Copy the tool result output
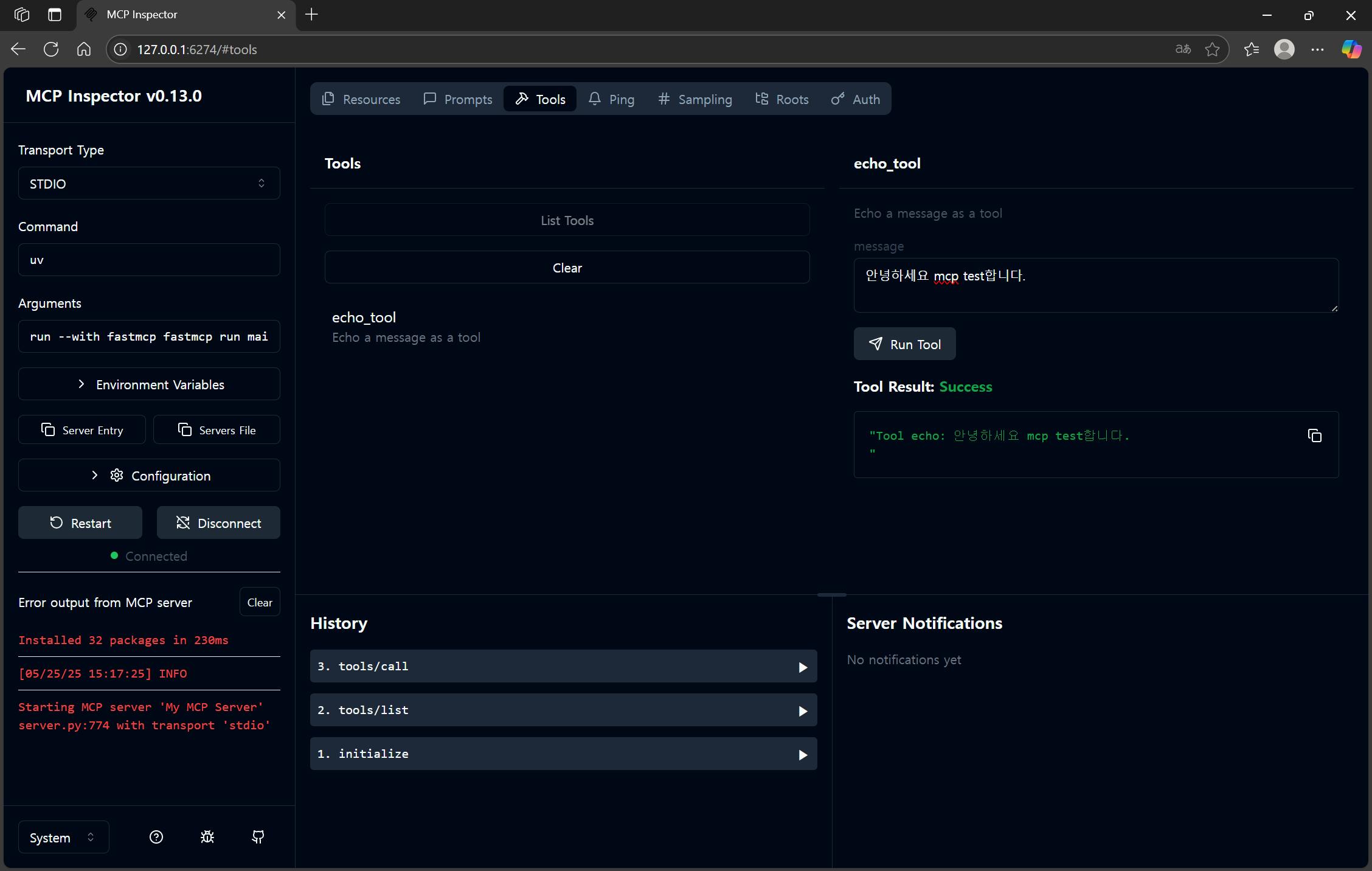Screen dimensions: 1372x871 pyautogui.click(x=1314, y=435)
